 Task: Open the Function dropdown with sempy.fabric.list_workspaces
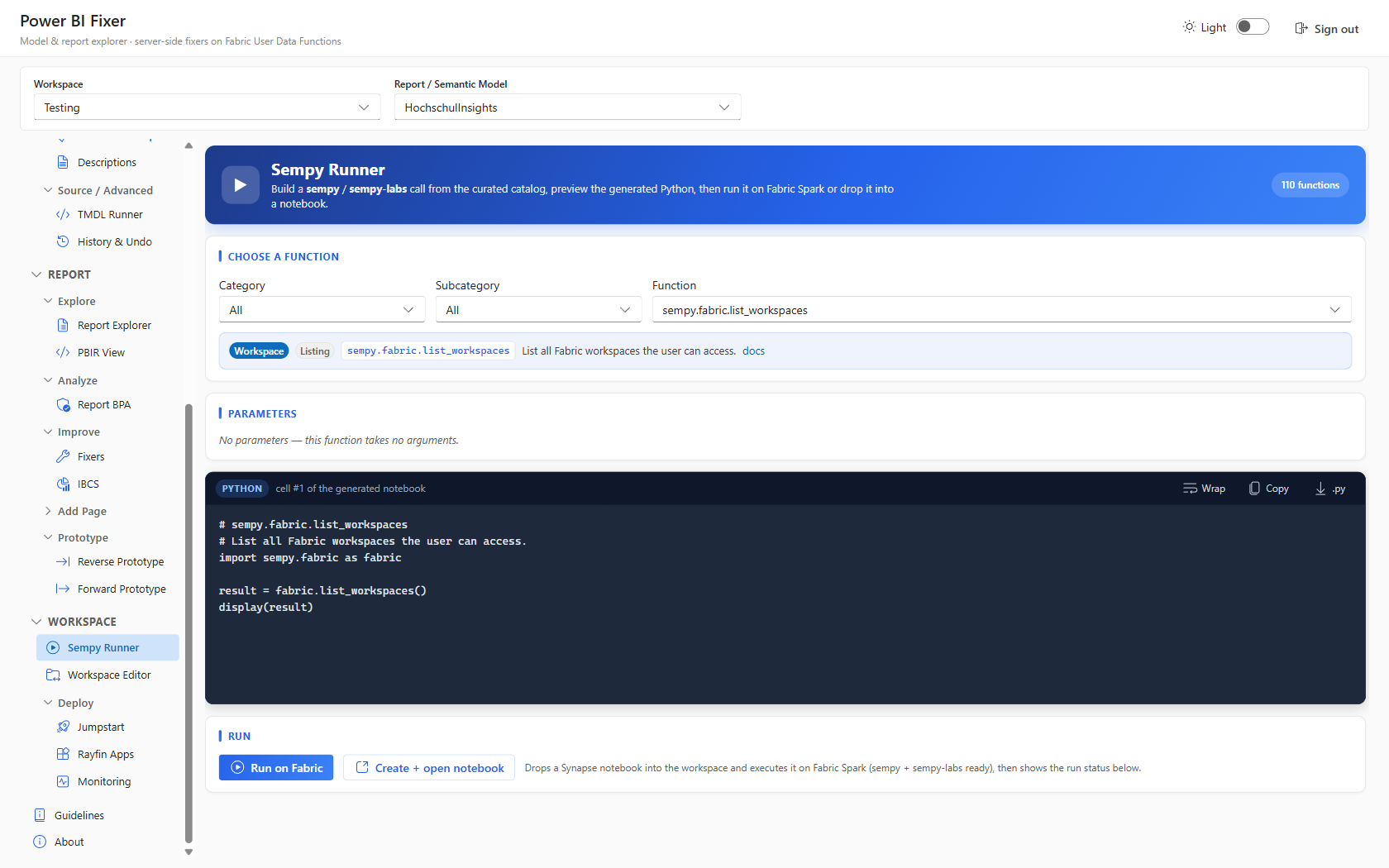click(1001, 310)
